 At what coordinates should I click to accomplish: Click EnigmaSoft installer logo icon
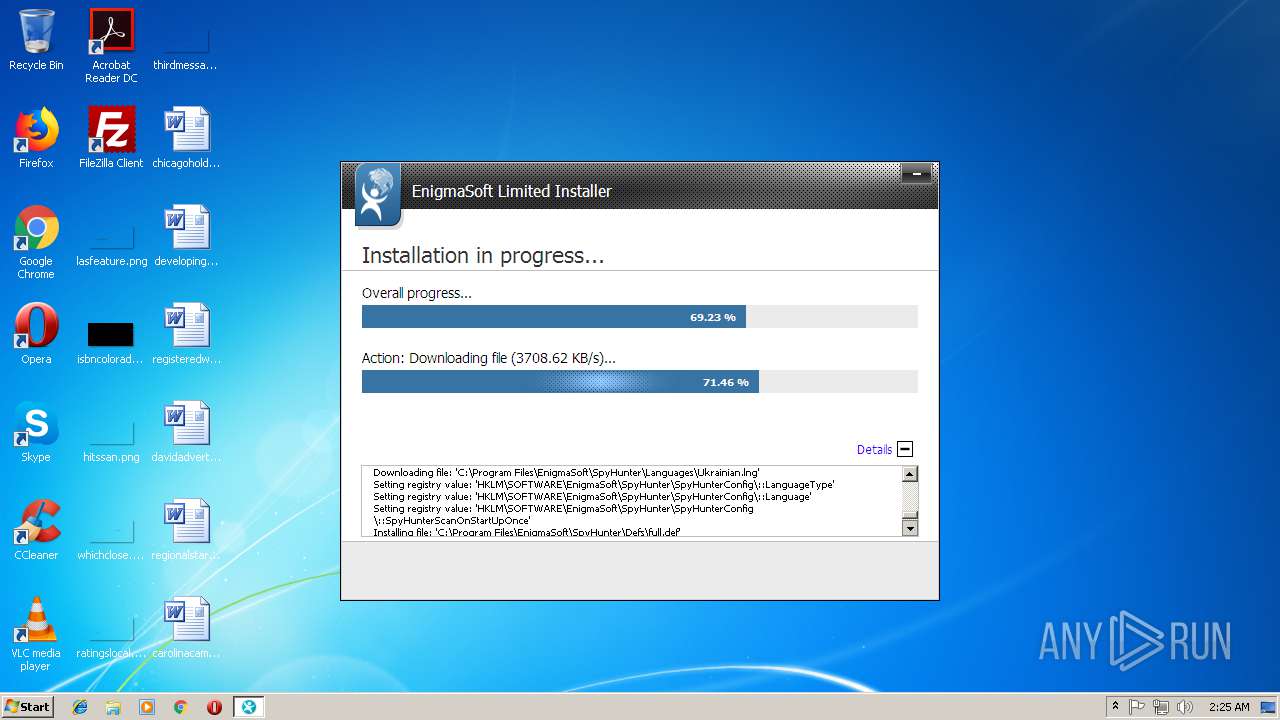coord(377,195)
